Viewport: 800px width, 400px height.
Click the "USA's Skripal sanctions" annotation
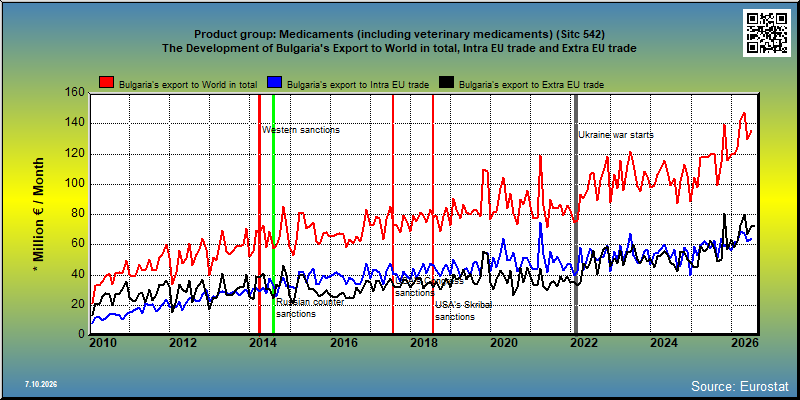click(463, 311)
